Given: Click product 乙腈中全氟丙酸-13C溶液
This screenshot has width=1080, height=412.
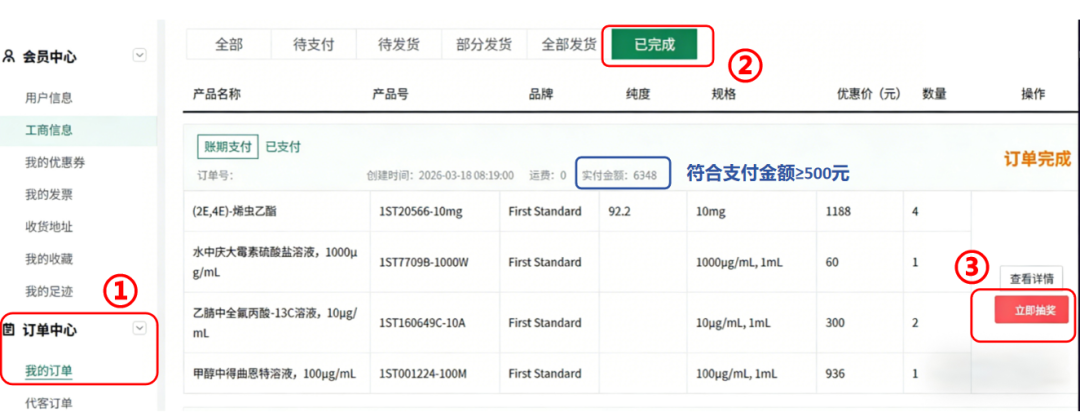Looking at the screenshot, I should (274, 323).
